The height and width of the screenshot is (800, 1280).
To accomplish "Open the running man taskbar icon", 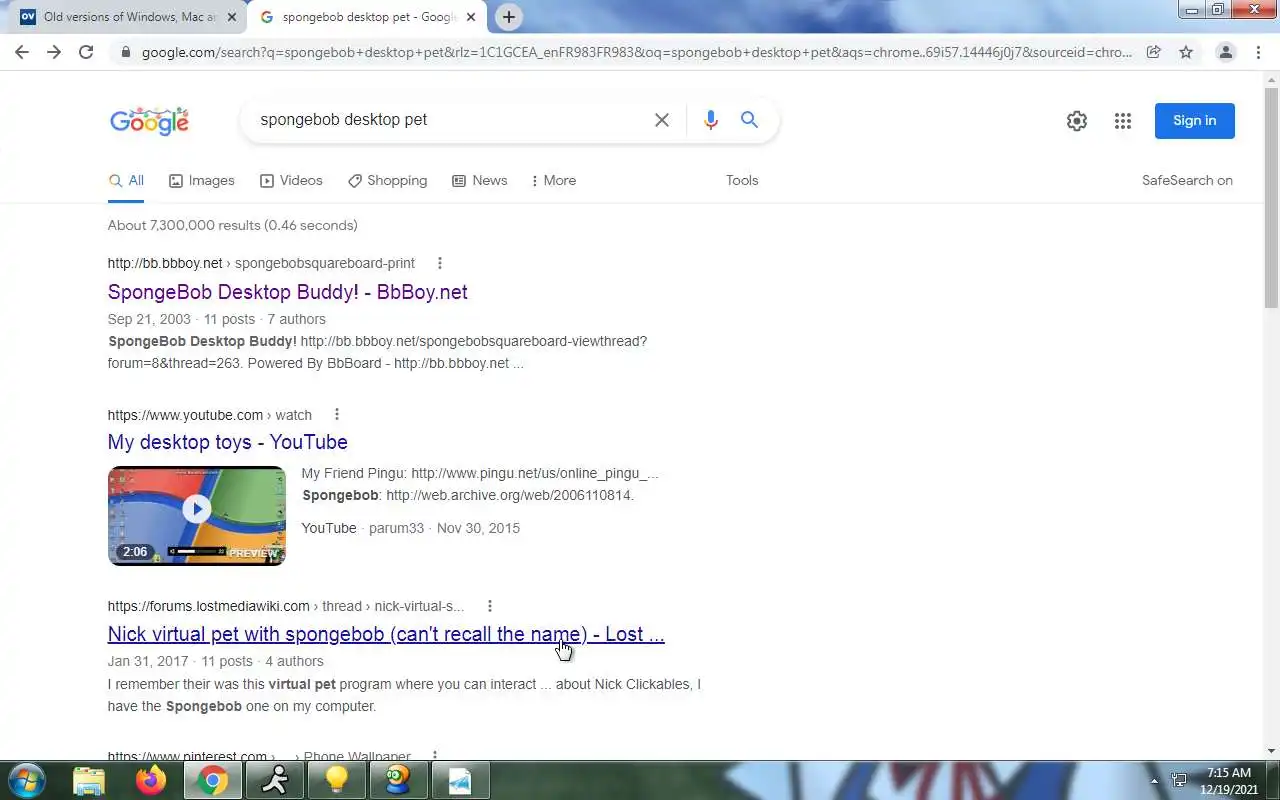I will point(275,780).
